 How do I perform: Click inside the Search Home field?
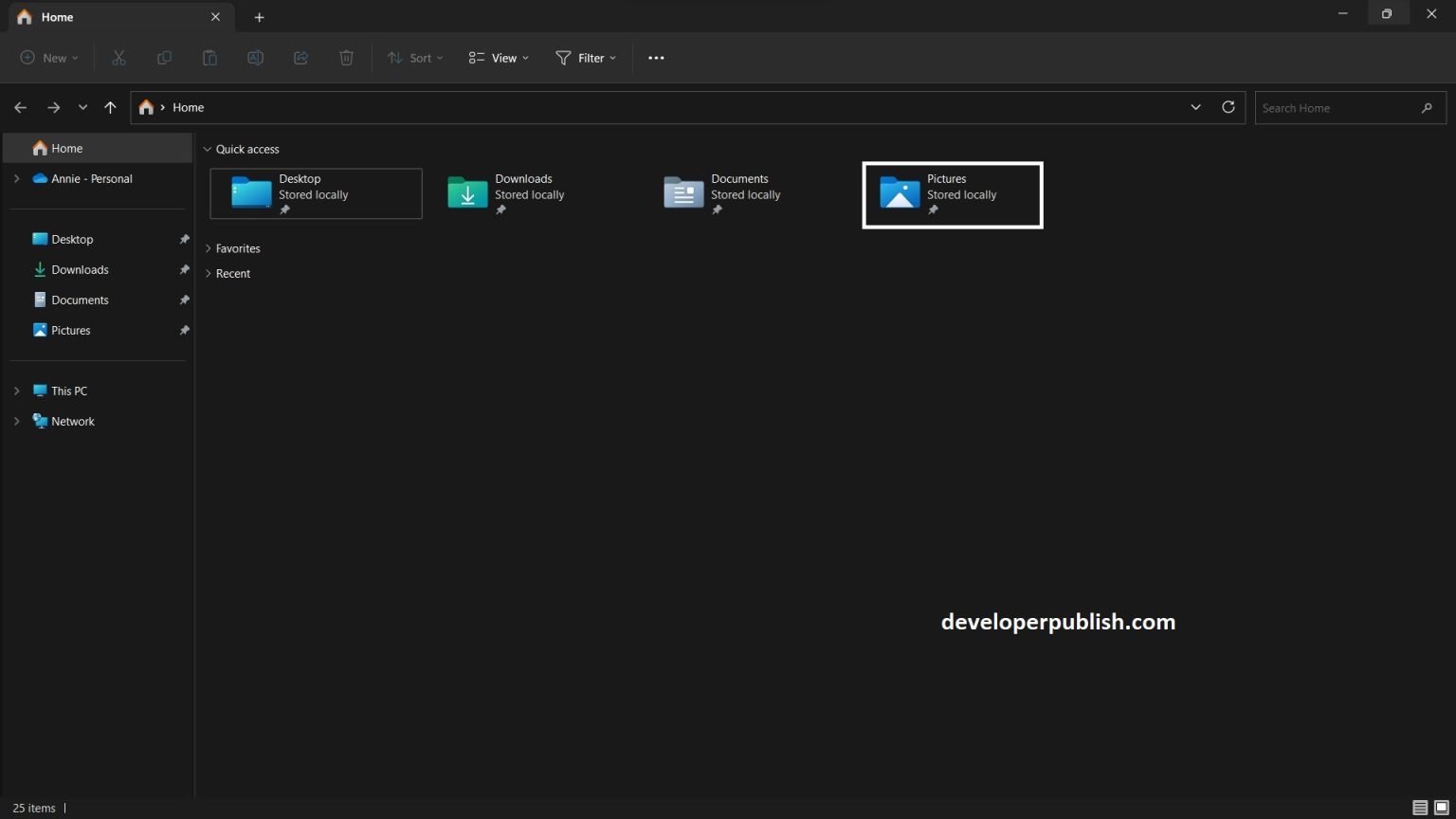[x=1337, y=107]
